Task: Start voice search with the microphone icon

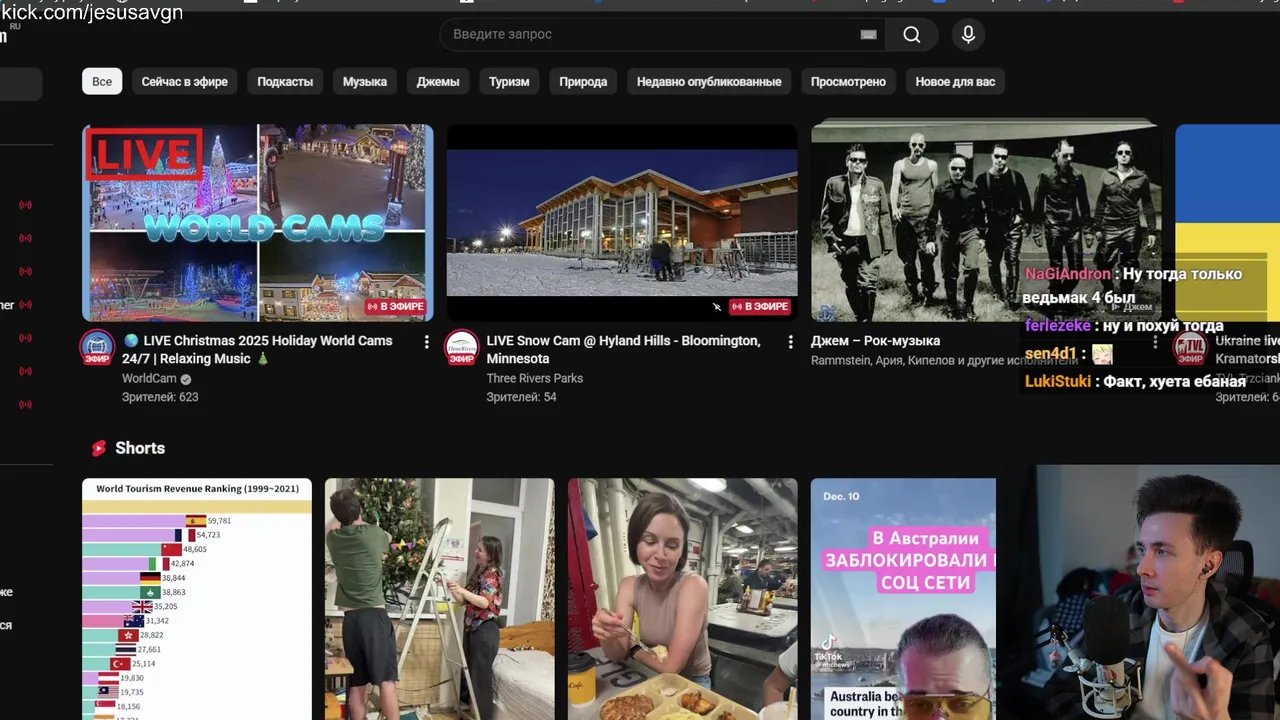Action: point(967,34)
